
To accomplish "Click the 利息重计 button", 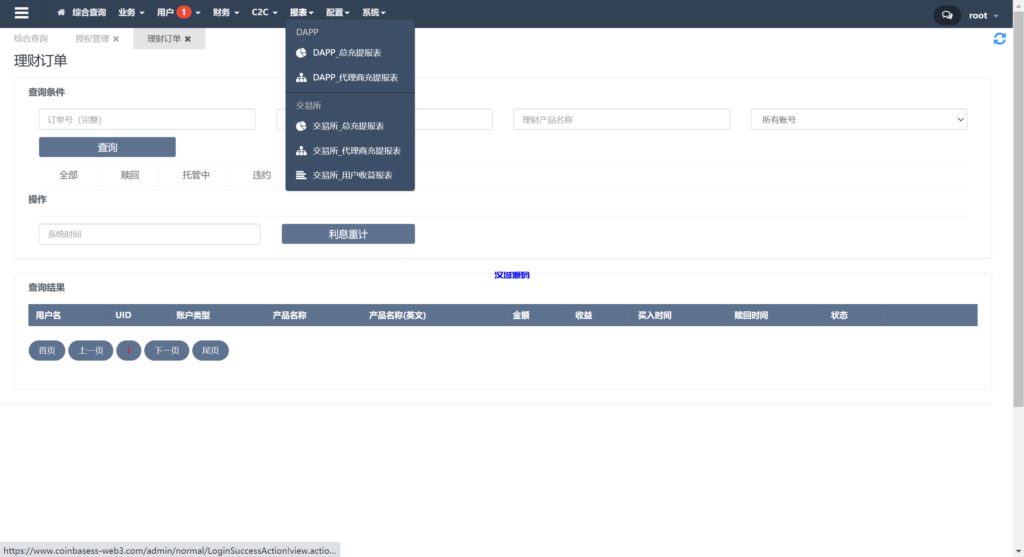I will 348,234.
